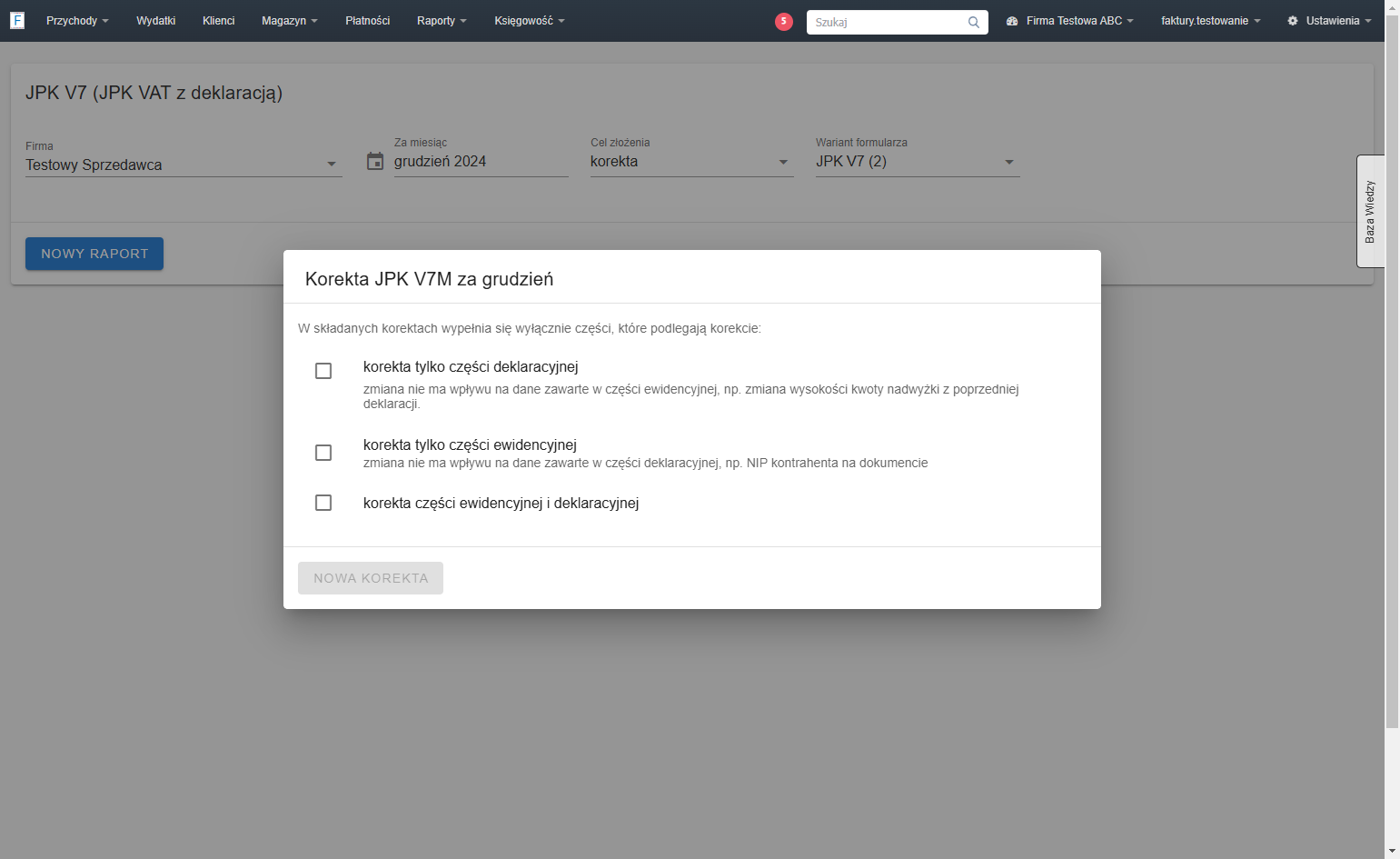Check 'korekta części ewidencyjnej i deklaracyjnej' checkbox
Screen dimensions: 1400x859
click(x=323, y=503)
